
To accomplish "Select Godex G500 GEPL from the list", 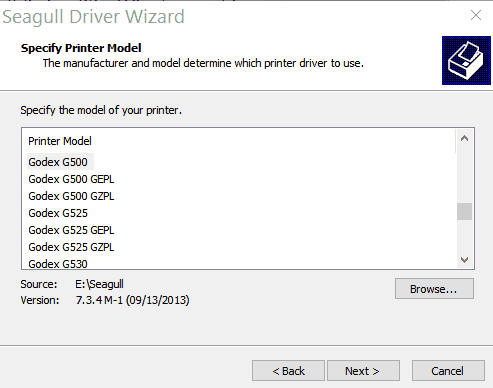I will pos(71,179).
